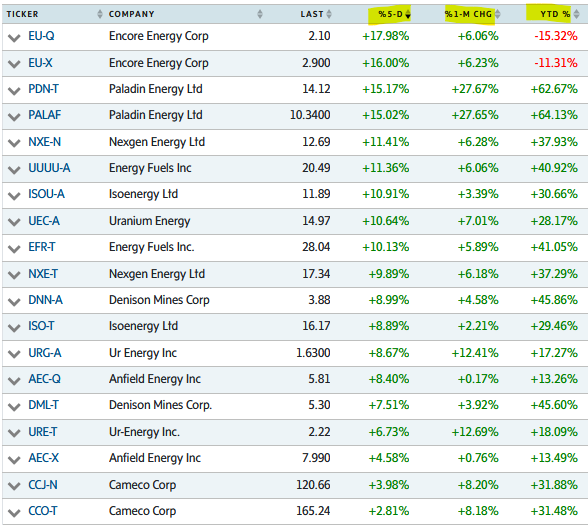Open the PALAF ticker link
The width and height of the screenshot is (588, 525).
click(x=45, y=115)
